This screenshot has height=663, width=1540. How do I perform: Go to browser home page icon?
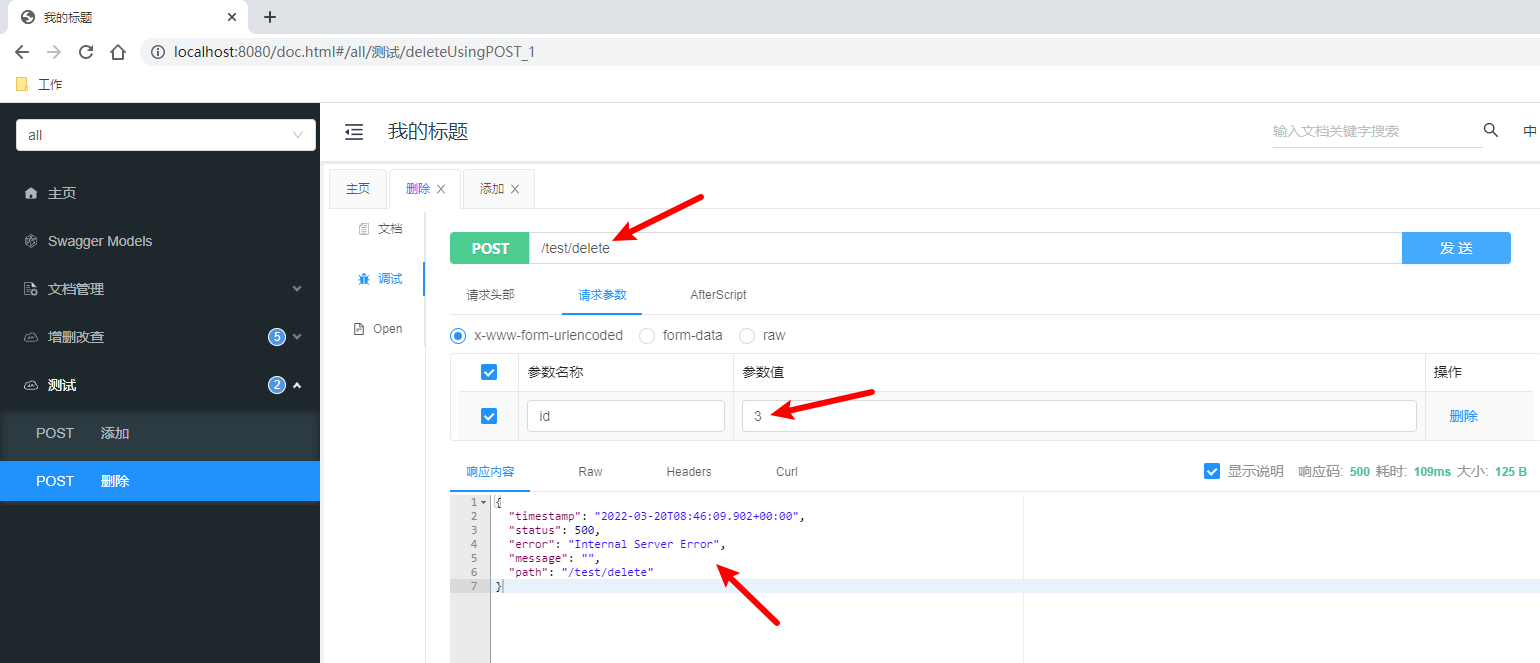pyautogui.click(x=118, y=52)
